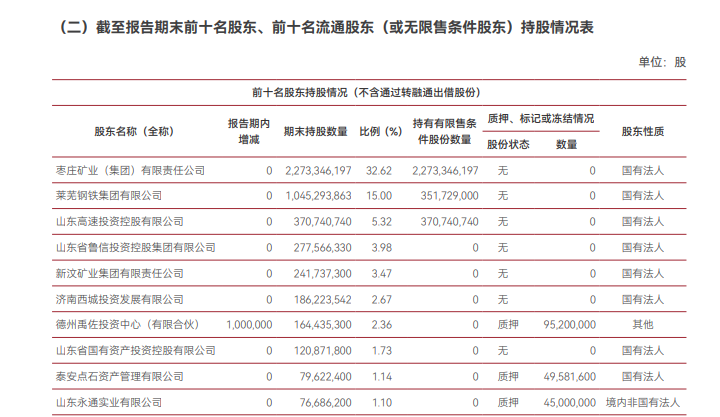Image resolution: width=720 pixels, height=417 pixels.
Task: Click the holding 1,045,293,863
Action: point(318,196)
